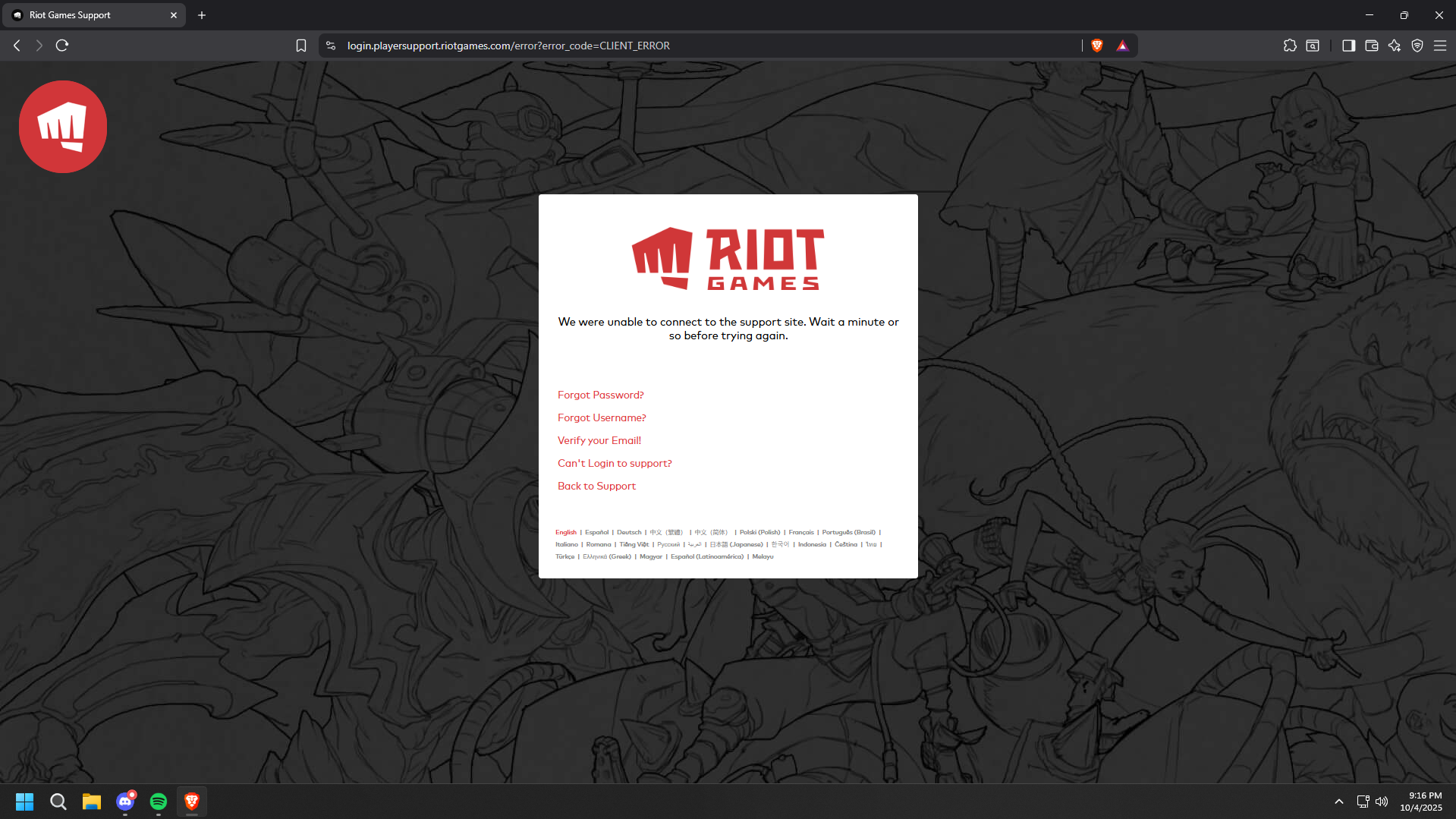Follow the Back to Support link
1456x819 pixels.
tap(596, 486)
